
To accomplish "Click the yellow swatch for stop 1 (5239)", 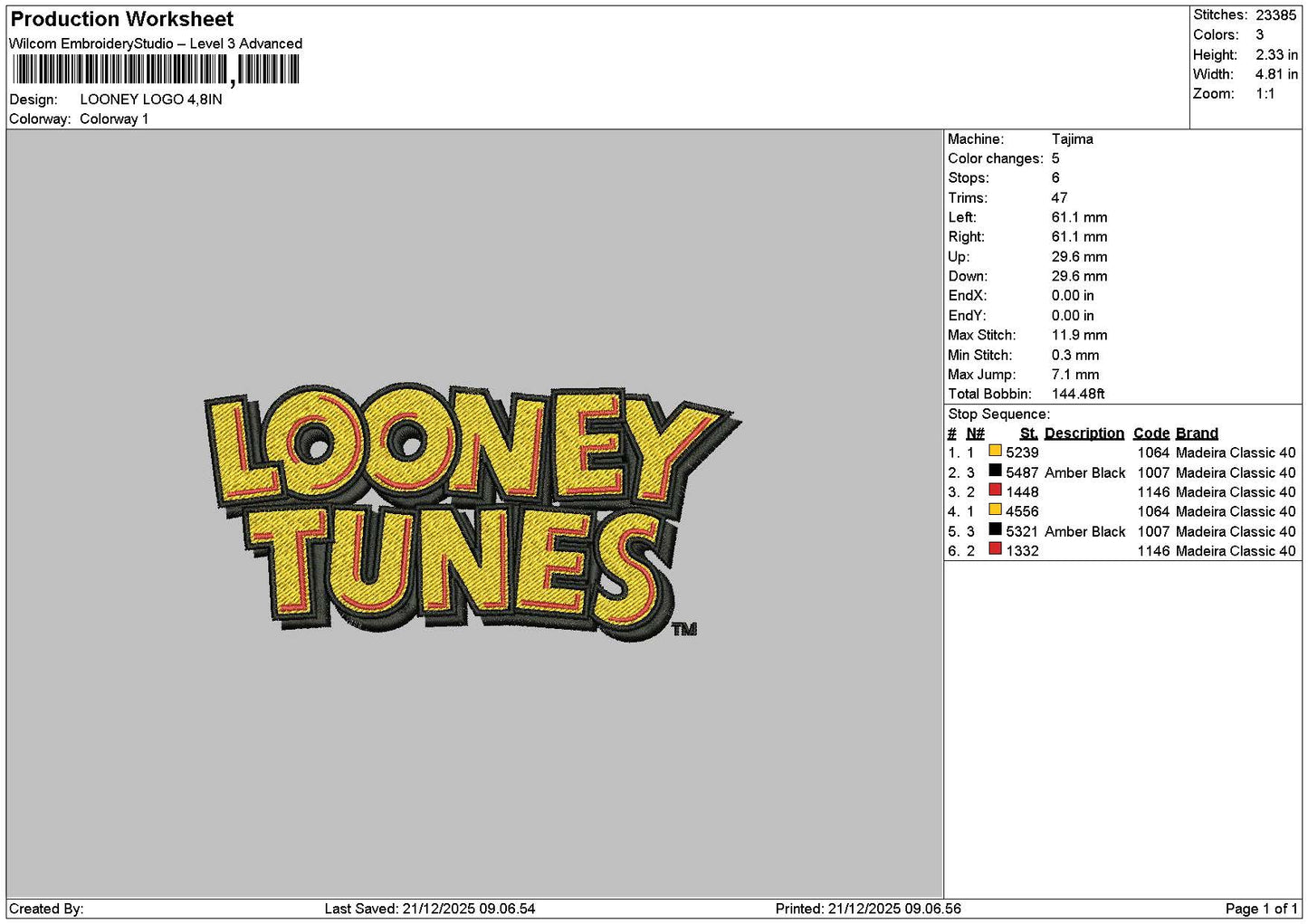I will point(995,451).
